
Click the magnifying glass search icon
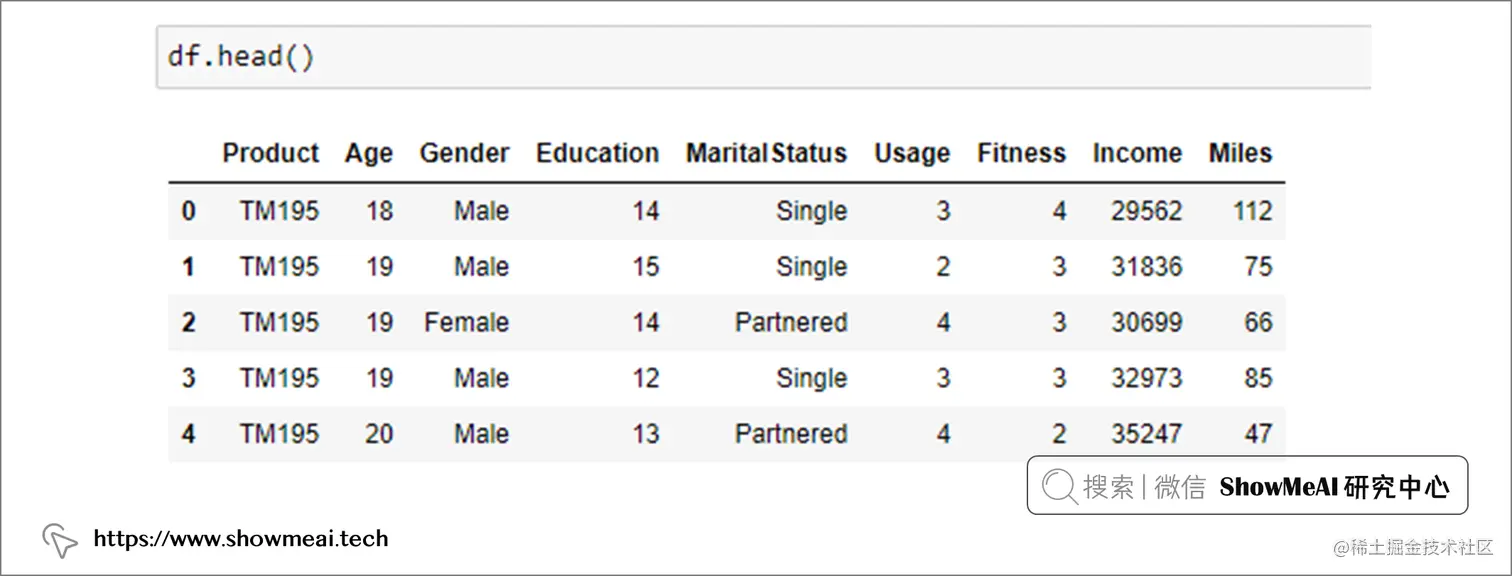1059,487
